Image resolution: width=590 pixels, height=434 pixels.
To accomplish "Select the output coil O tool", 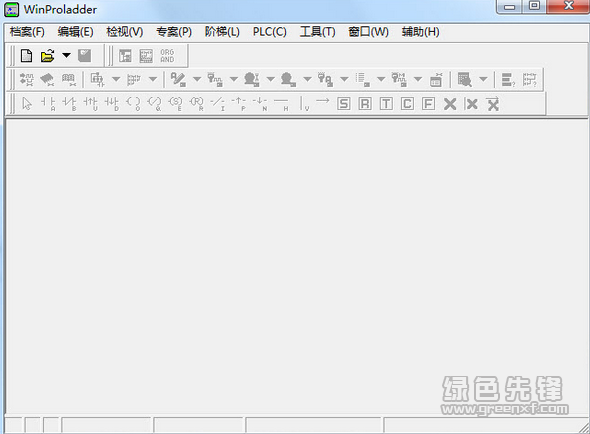I will tap(133, 103).
